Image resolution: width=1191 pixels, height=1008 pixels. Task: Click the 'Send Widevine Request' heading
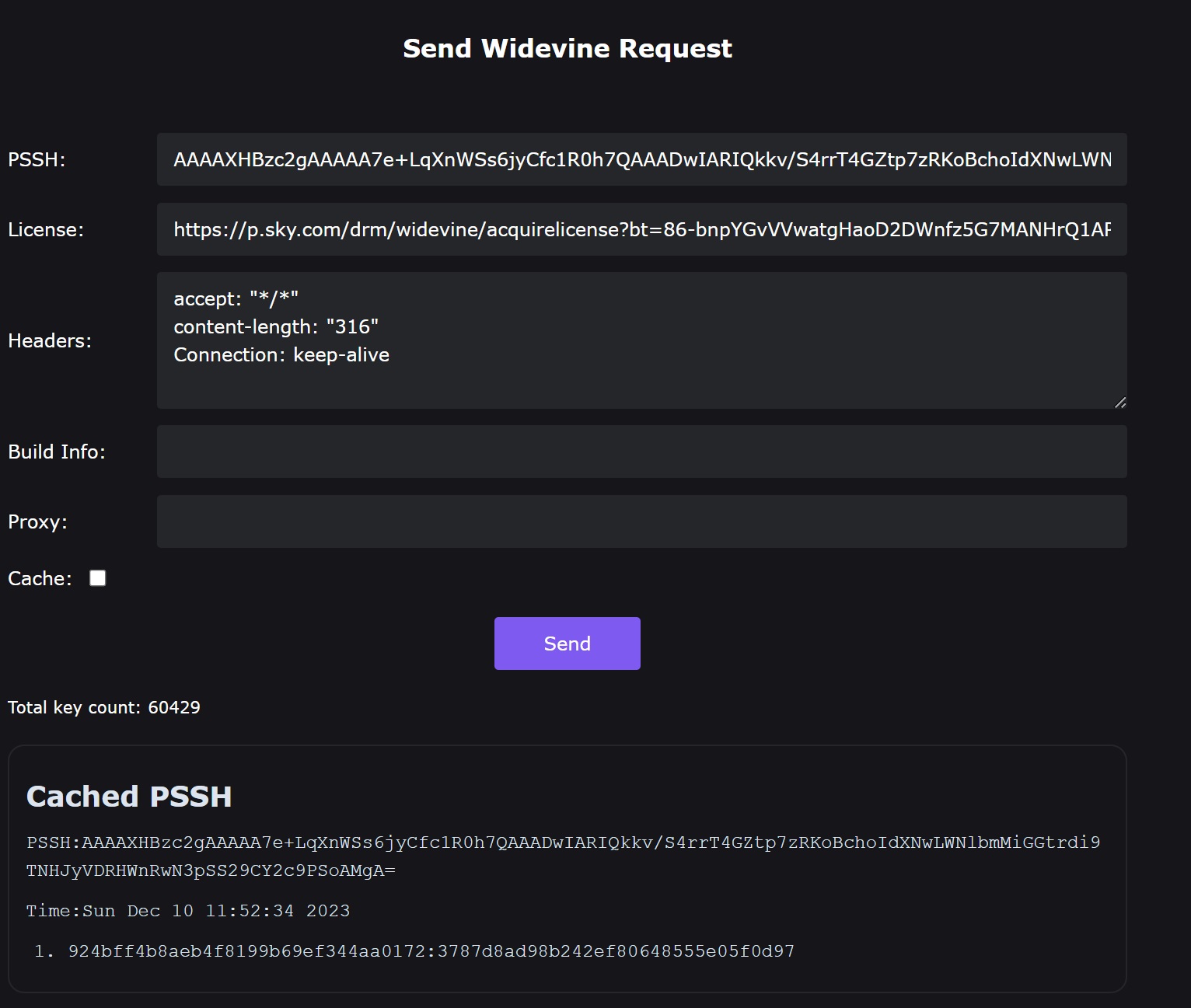pyautogui.click(x=568, y=48)
